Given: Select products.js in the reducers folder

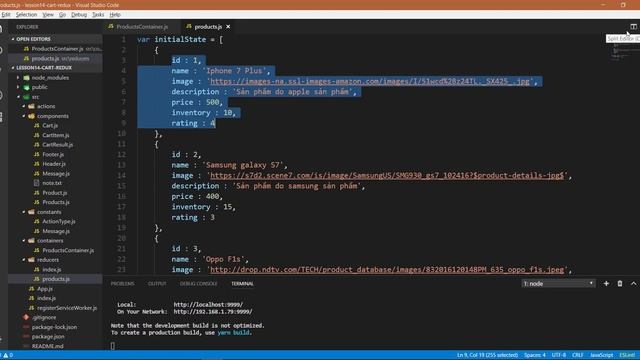Looking at the screenshot, I should [x=55, y=279].
